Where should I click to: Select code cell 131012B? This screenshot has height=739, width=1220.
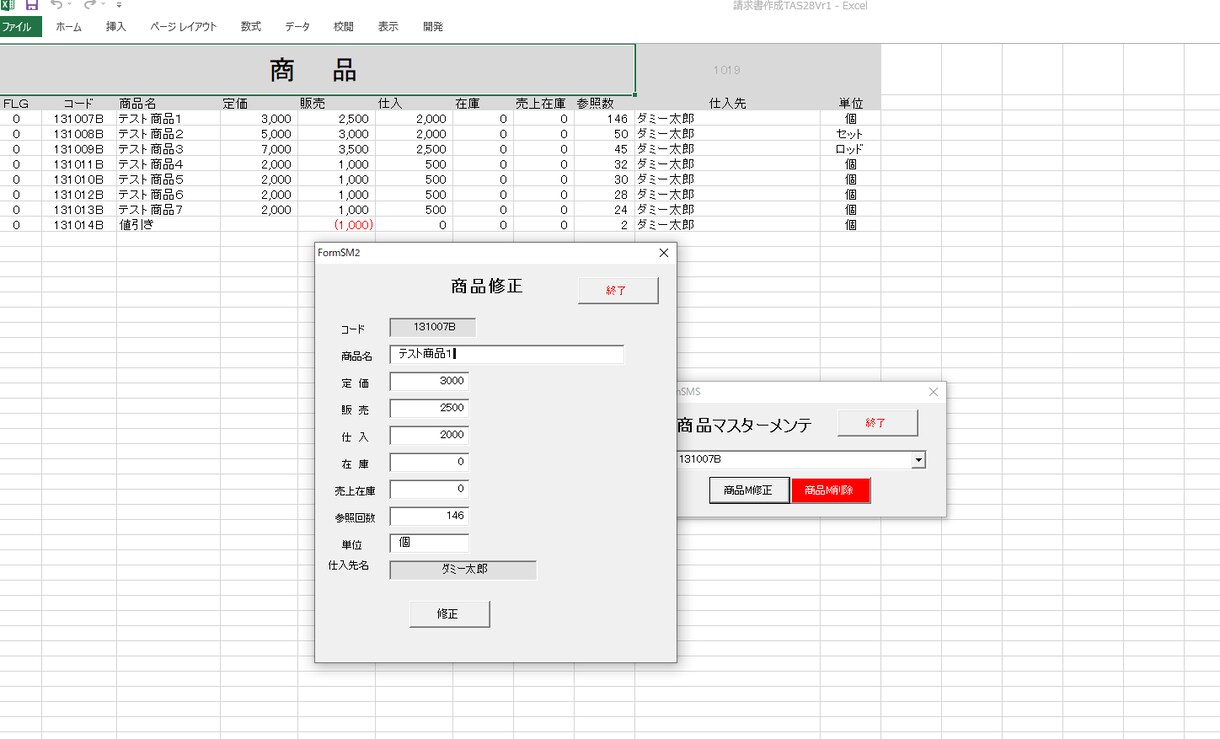pyautogui.click(x=79, y=195)
